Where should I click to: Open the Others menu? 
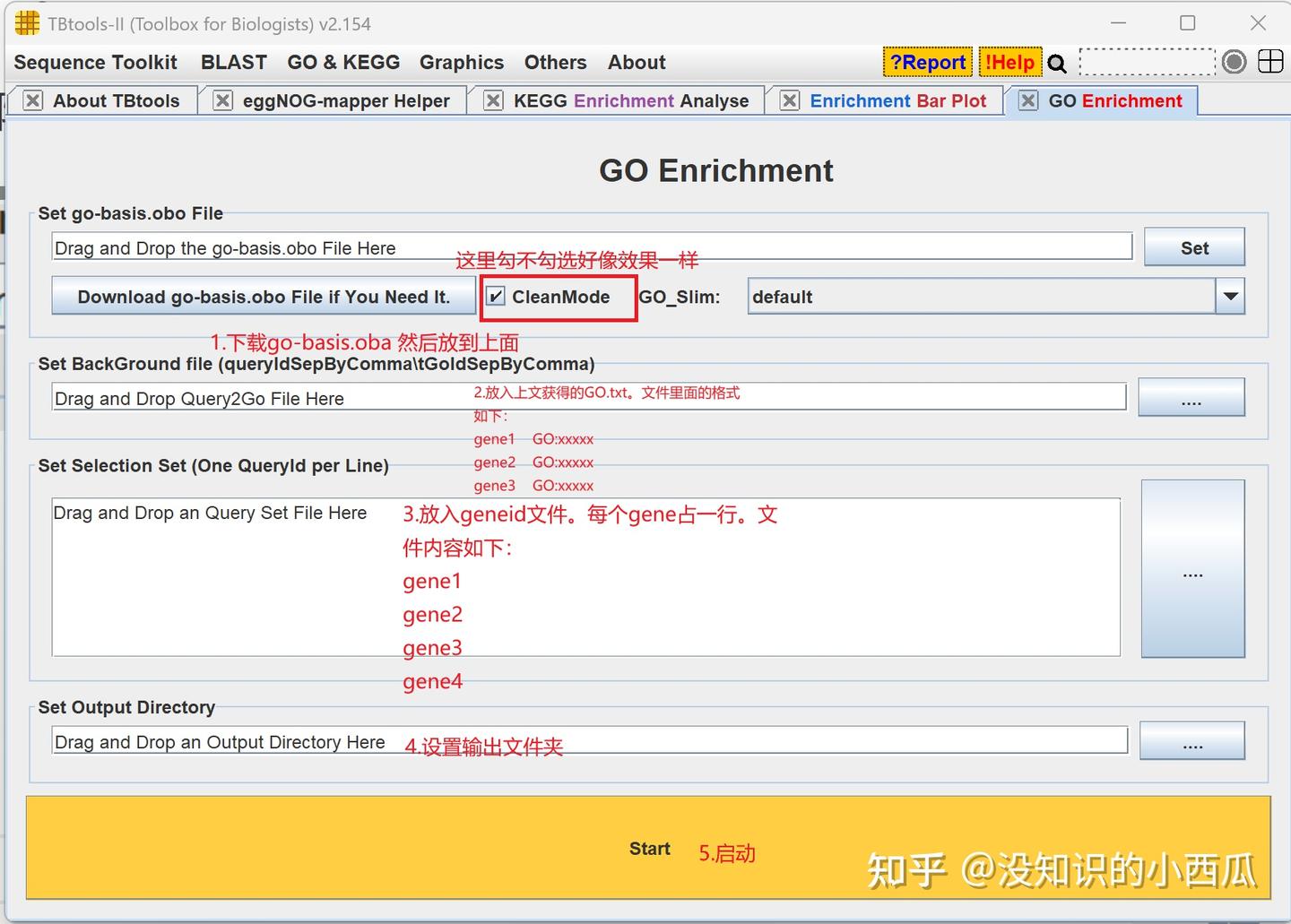[555, 62]
